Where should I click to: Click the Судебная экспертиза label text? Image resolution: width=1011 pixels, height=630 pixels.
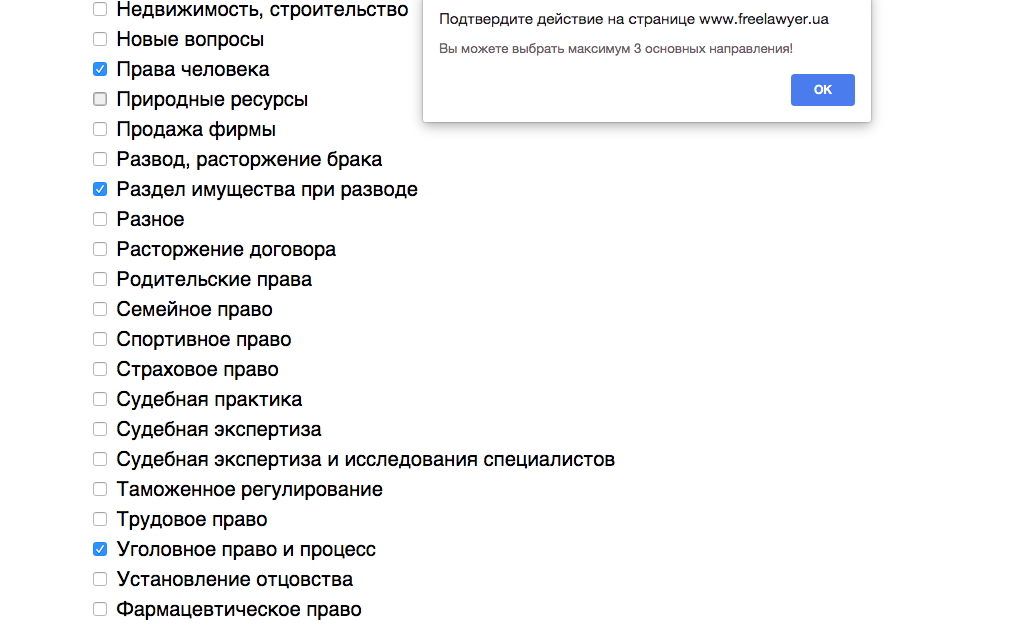click(x=219, y=429)
